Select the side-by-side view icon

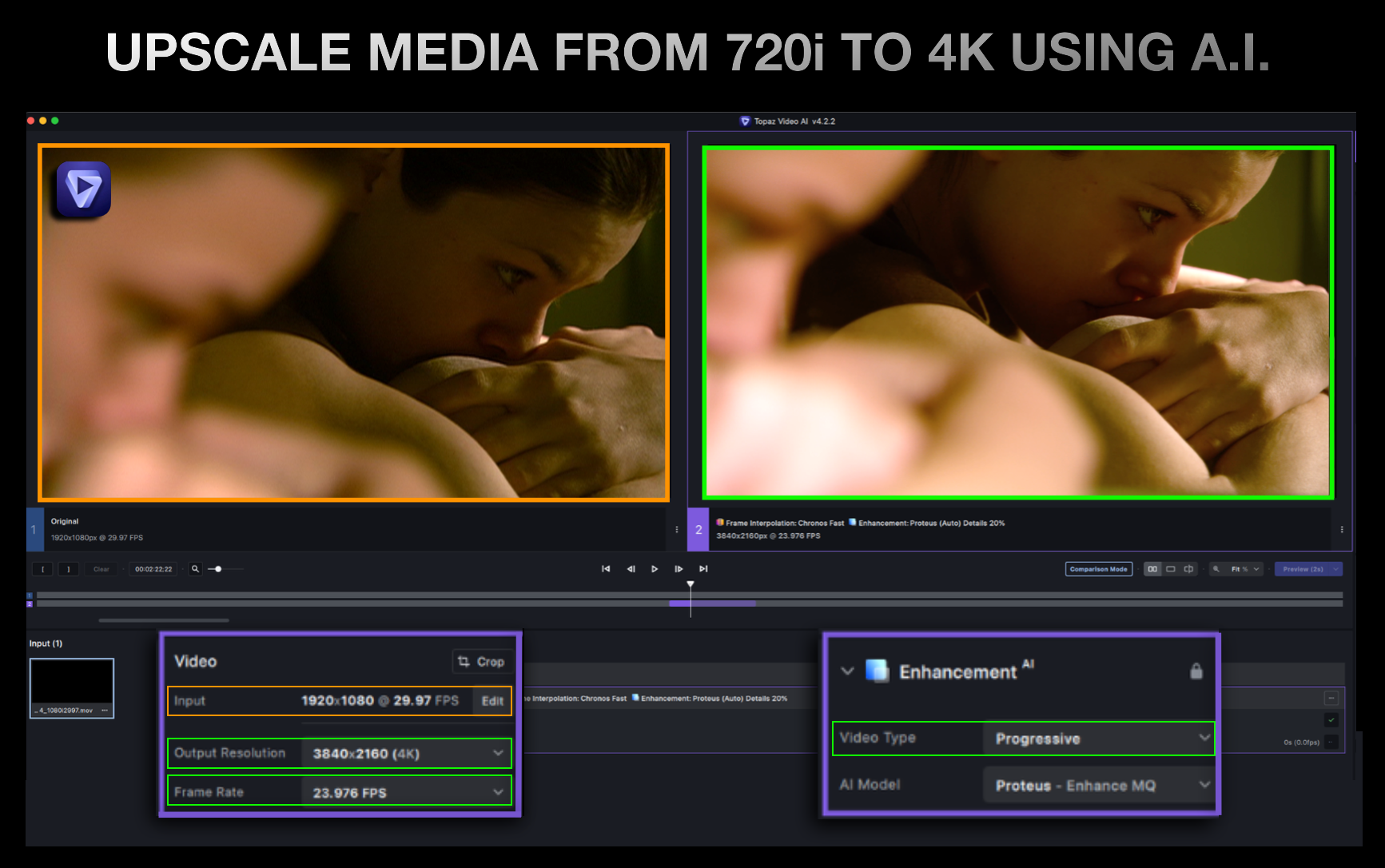point(1152,569)
